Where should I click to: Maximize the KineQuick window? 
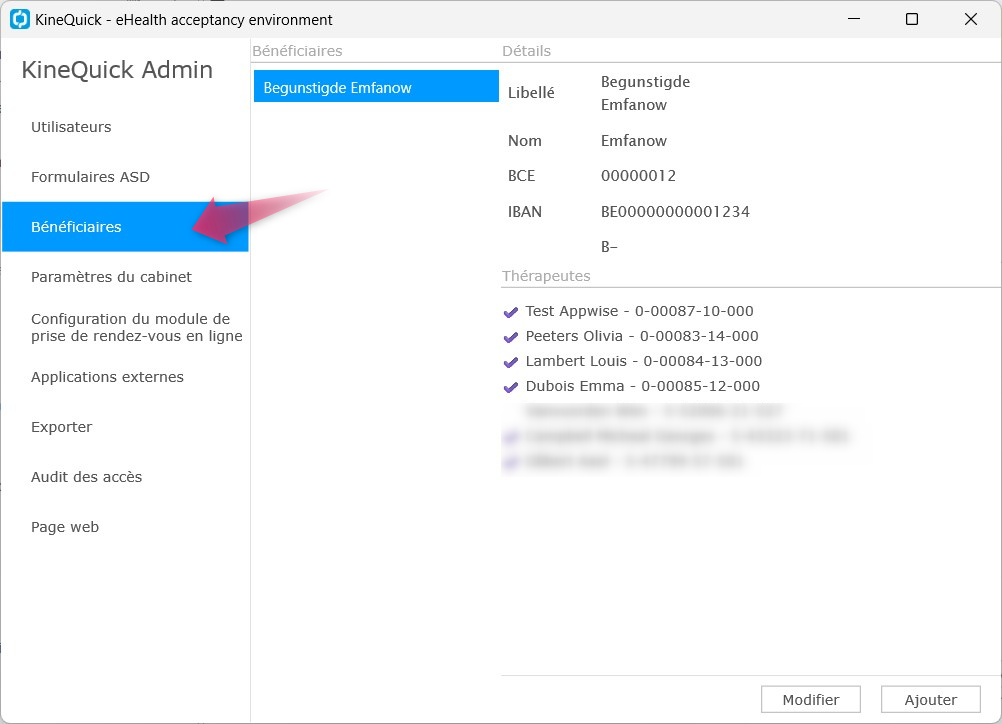[912, 19]
